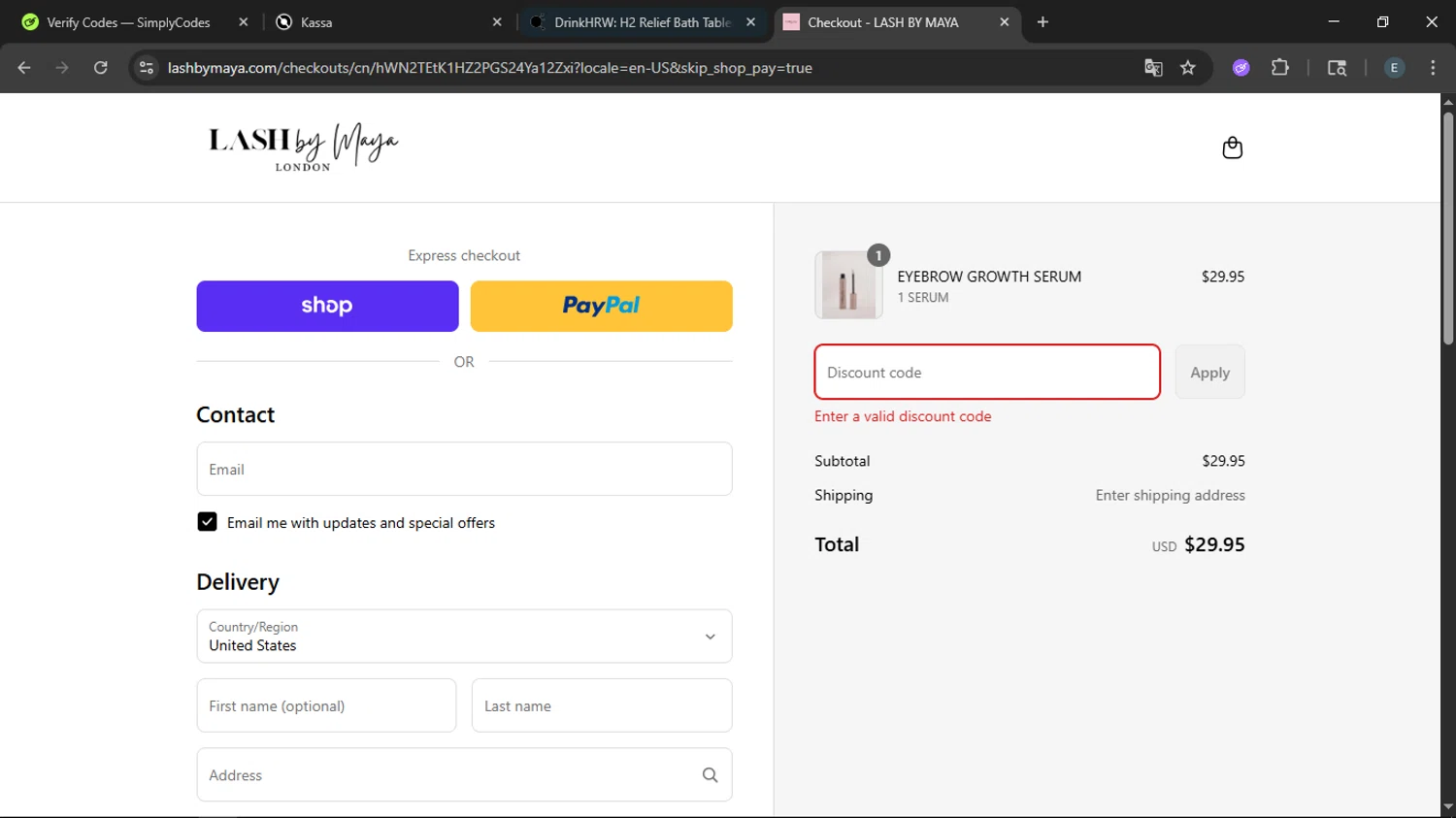Click the 'Enter a valid discount code' error

[903, 416]
